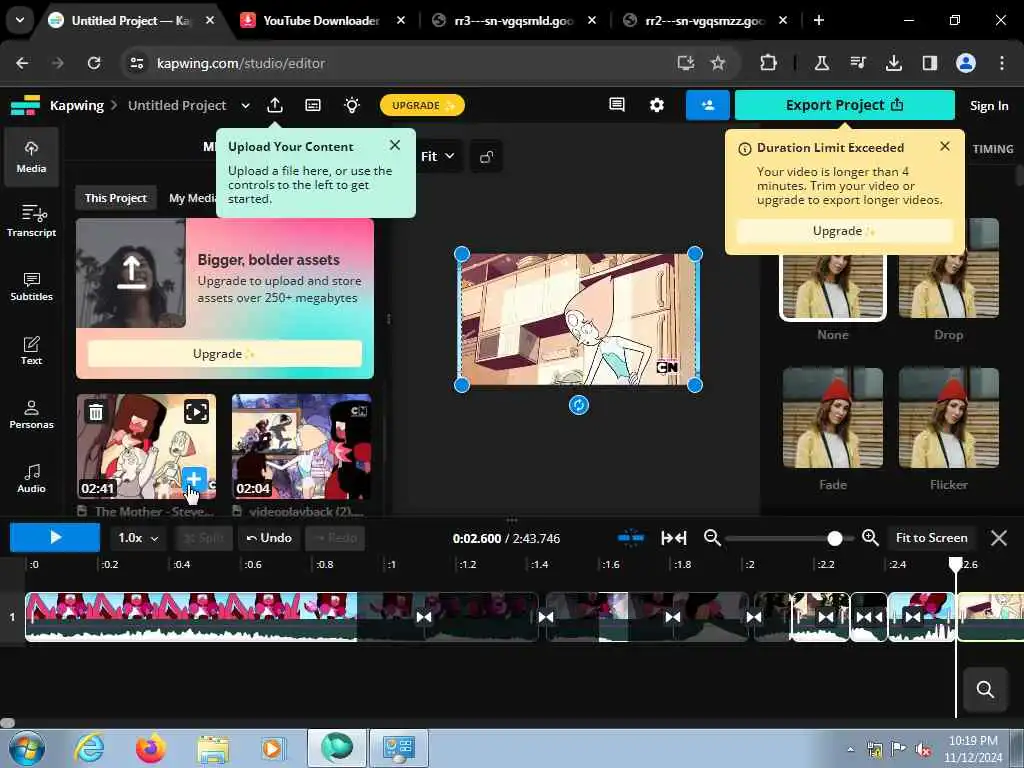Image resolution: width=1024 pixels, height=768 pixels.
Task: Click Upgrade in Duration Limit Exceeded notice
Action: click(x=844, y=231)
